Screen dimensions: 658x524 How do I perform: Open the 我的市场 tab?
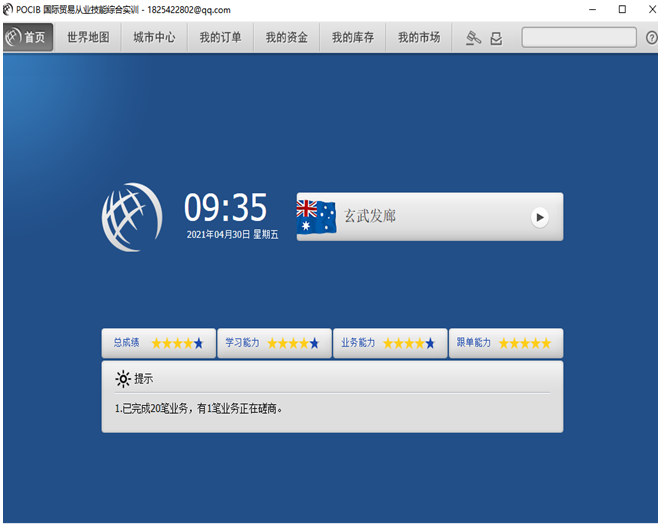418,38
